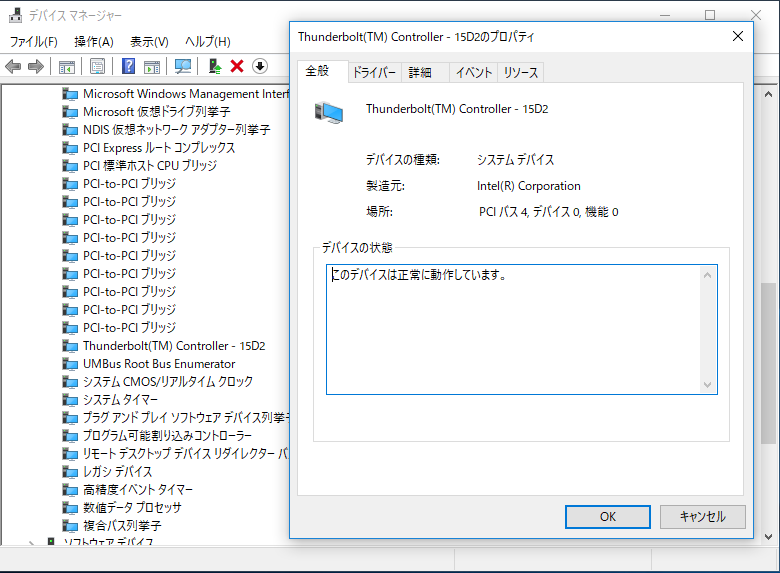The image size is (780, 573).
Task: Close the Thunderbolt properties dialog
Action: coord(738,36)
